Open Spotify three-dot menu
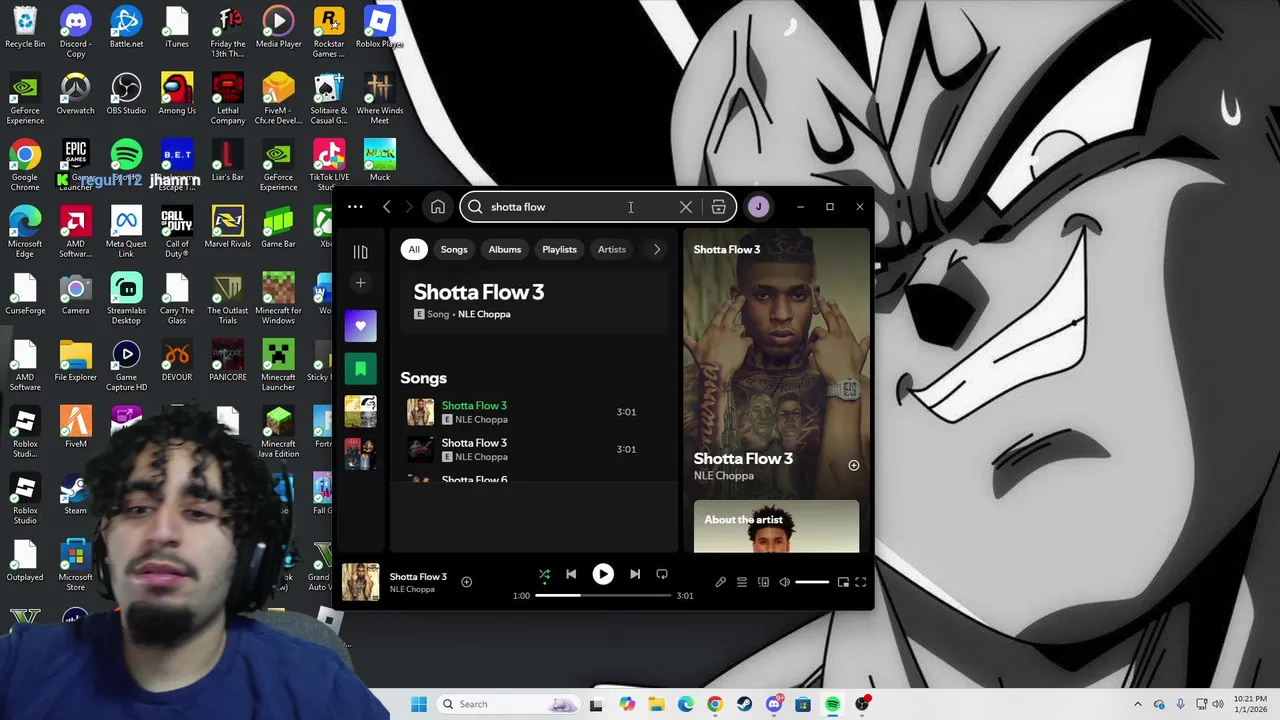This screenshot has height=720, width=1280. (x=355, y=207)
